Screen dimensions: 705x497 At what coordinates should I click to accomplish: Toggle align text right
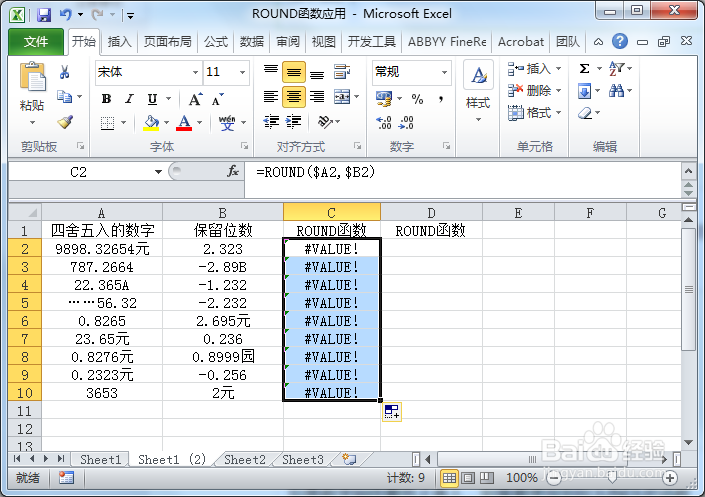[317, 96]
